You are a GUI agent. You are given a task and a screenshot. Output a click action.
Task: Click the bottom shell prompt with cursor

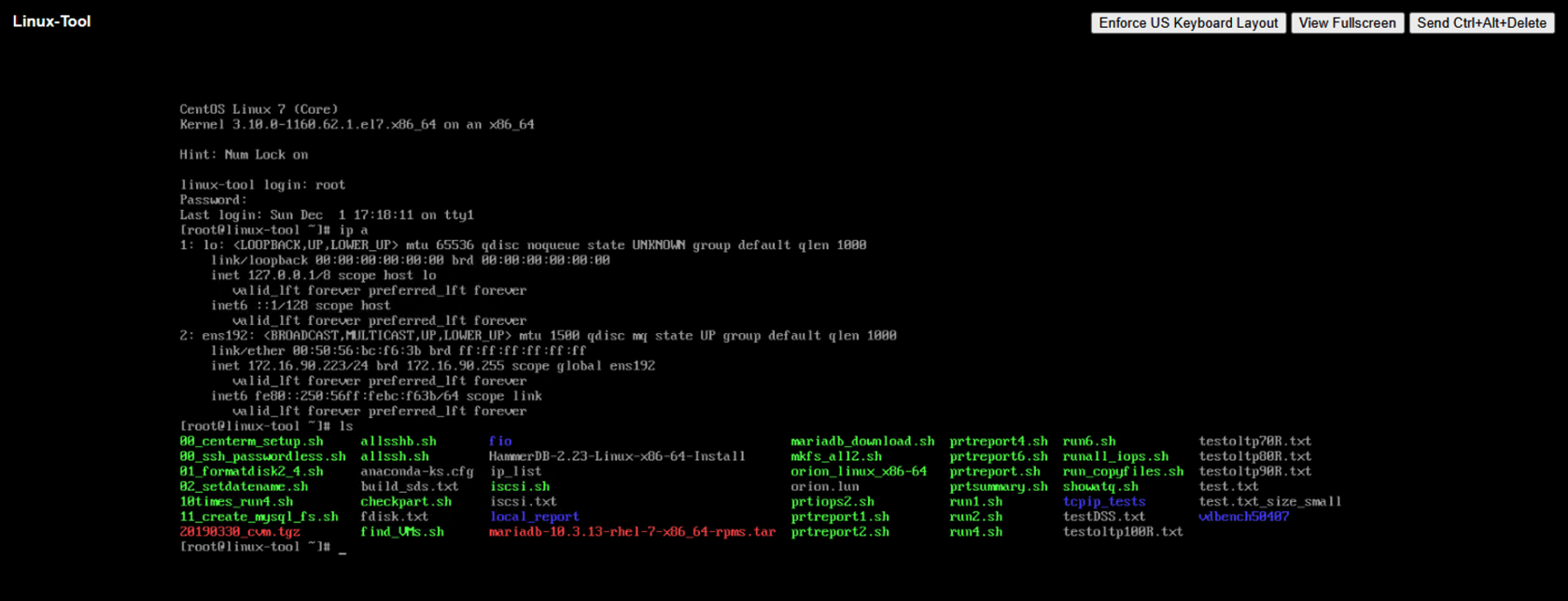(x=263, y=547)
